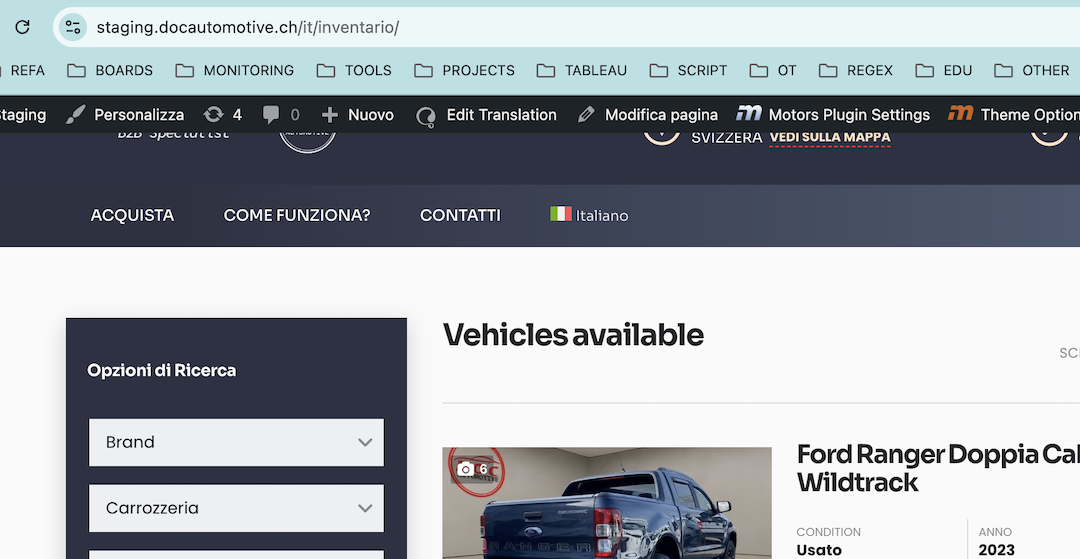The image size is (1080, 559).
Task: Click the Carrozzeria dropdown chevron arrow
Action: click(365, 509)
